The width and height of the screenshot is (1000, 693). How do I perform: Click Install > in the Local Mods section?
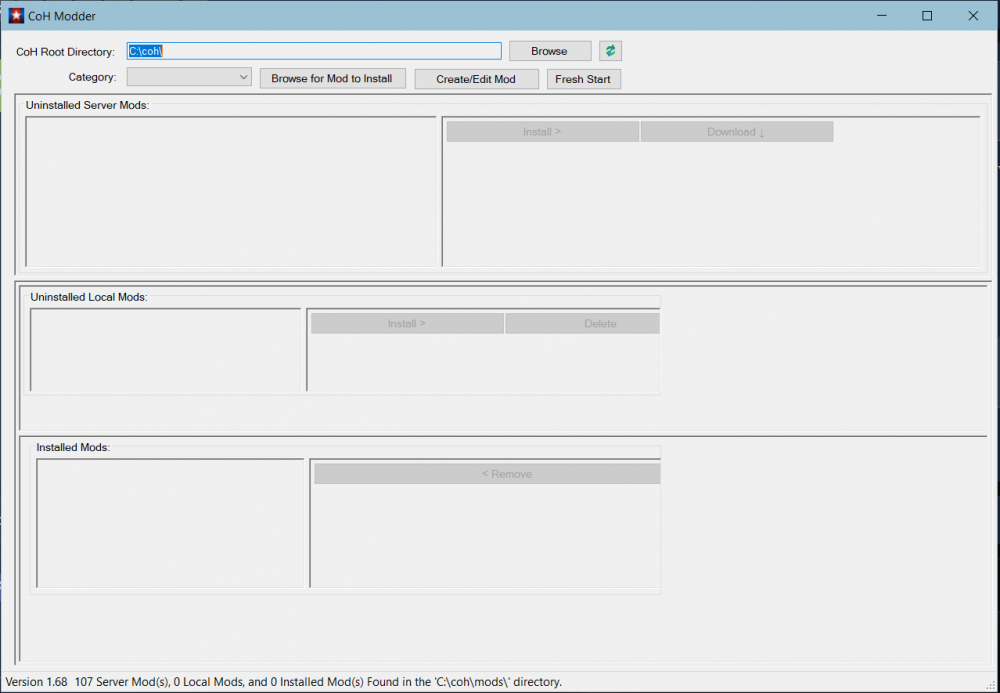pyautogui.click(x=407, y=324)
